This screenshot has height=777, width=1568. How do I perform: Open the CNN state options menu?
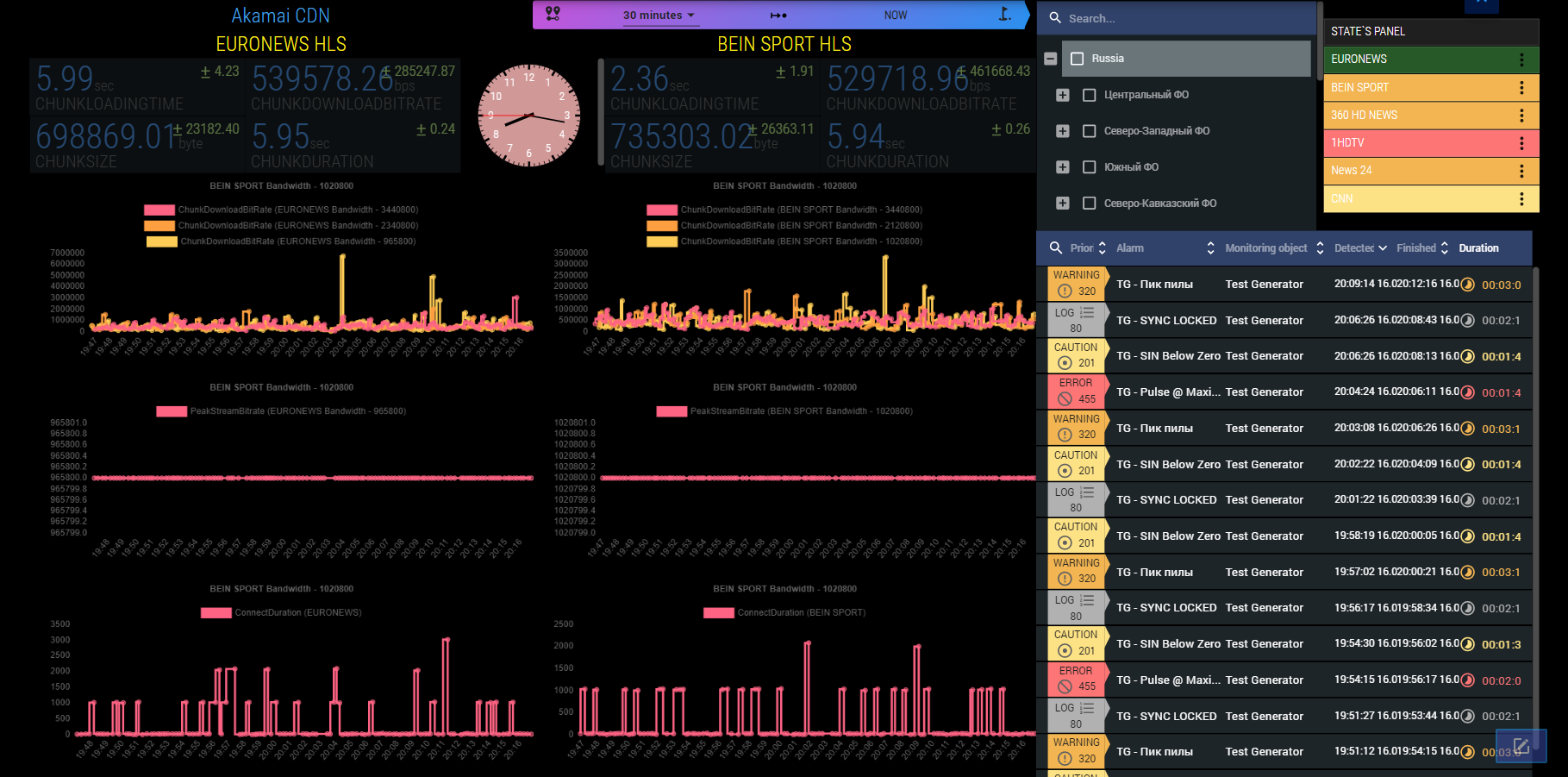[1521, 198]
